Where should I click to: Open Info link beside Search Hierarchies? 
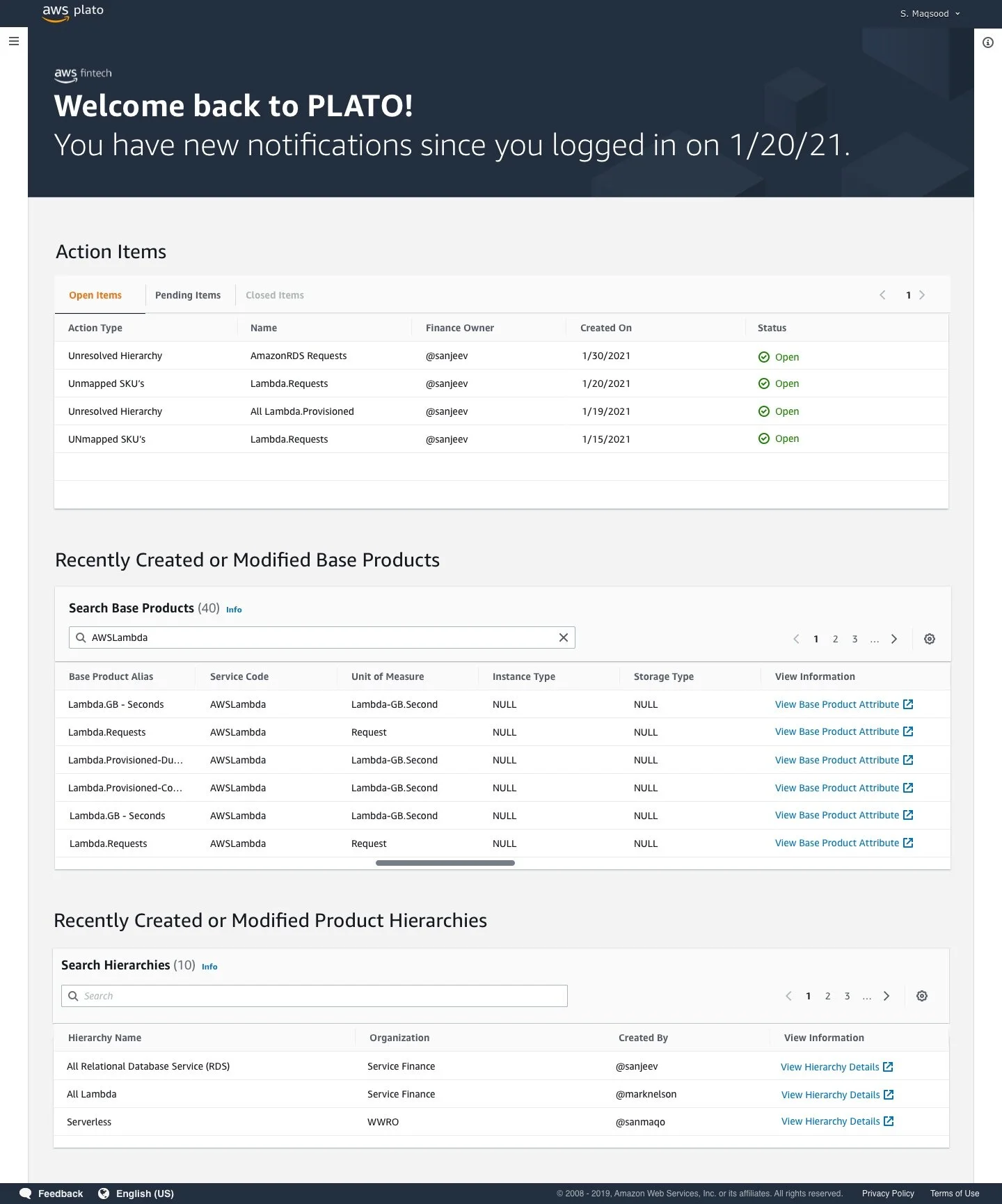point(209,967)
